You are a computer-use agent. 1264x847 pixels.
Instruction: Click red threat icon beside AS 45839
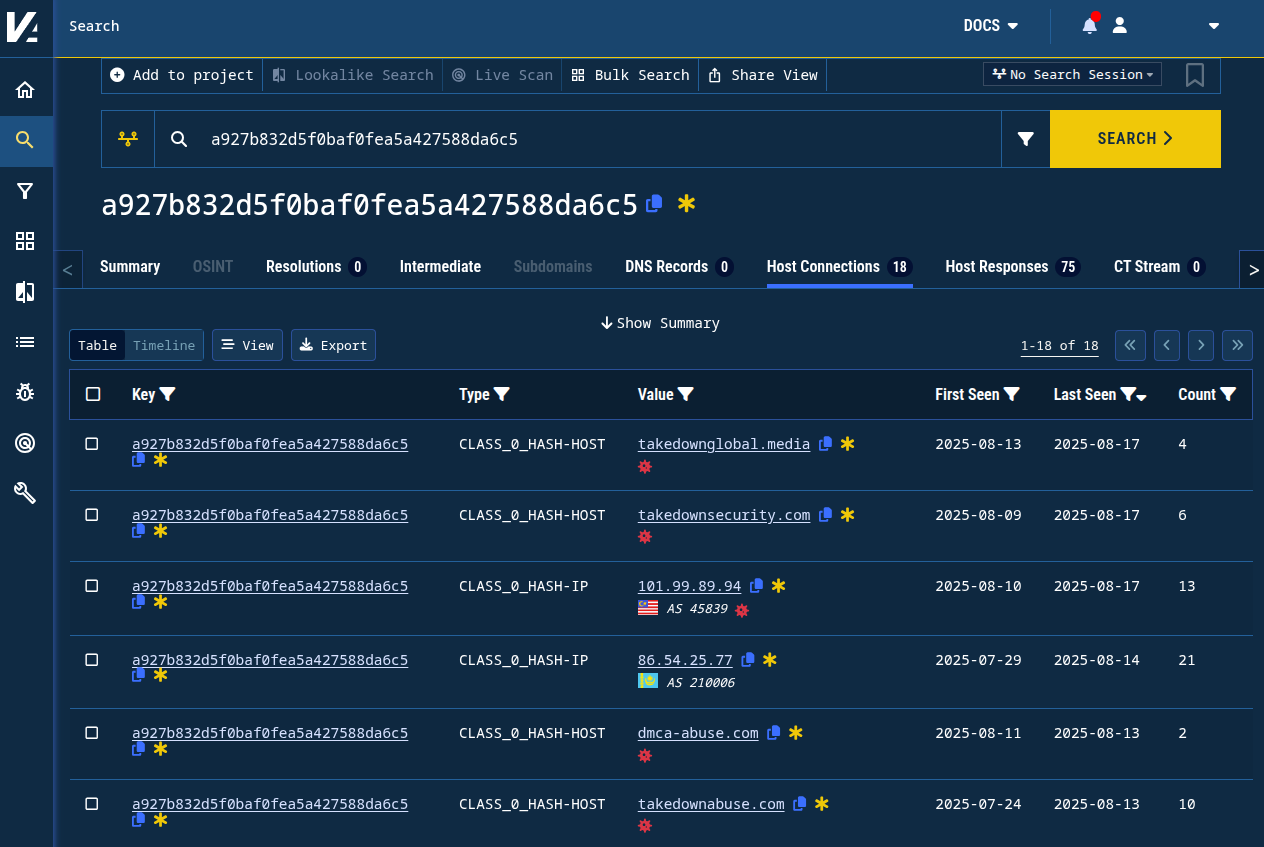click(x=741, y=610)
